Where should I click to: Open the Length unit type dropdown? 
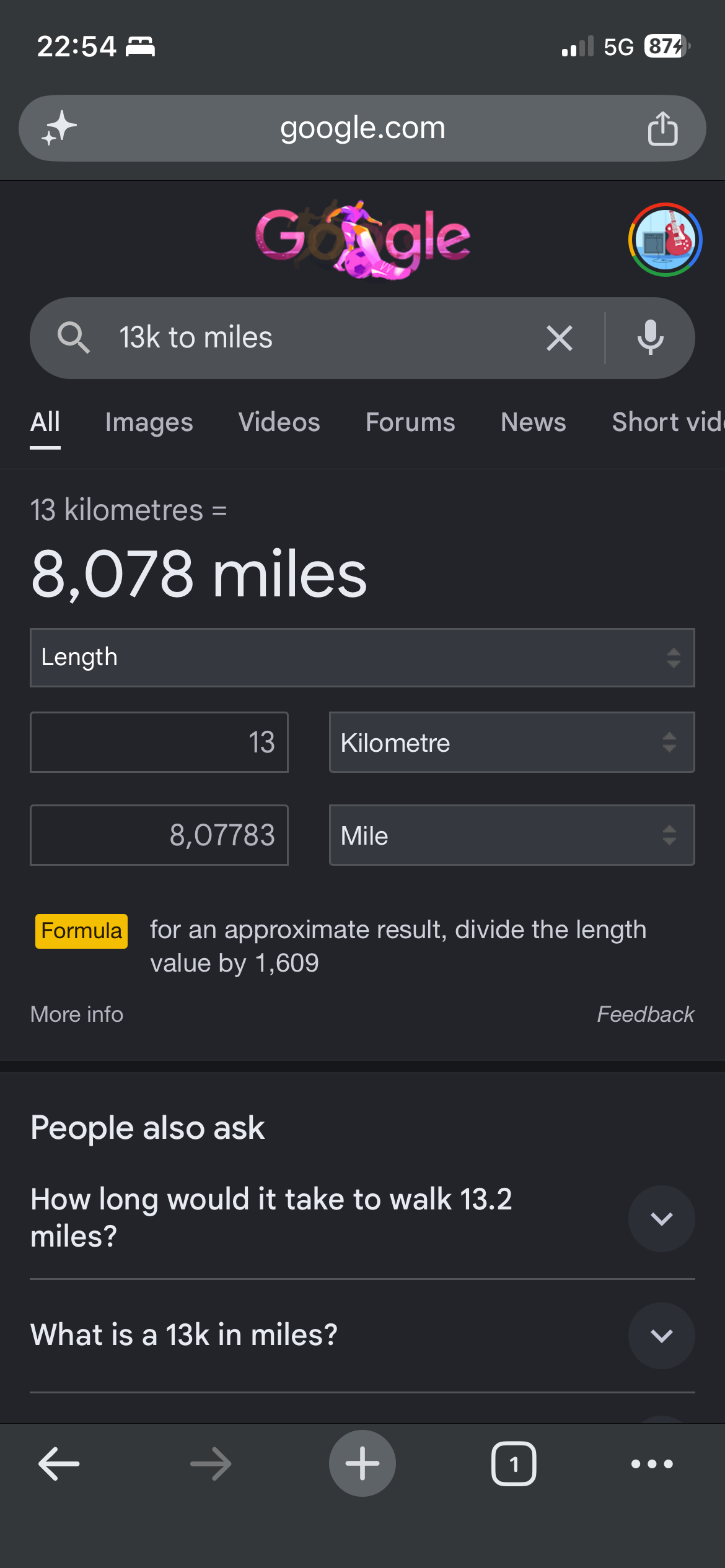click(362, 658)
